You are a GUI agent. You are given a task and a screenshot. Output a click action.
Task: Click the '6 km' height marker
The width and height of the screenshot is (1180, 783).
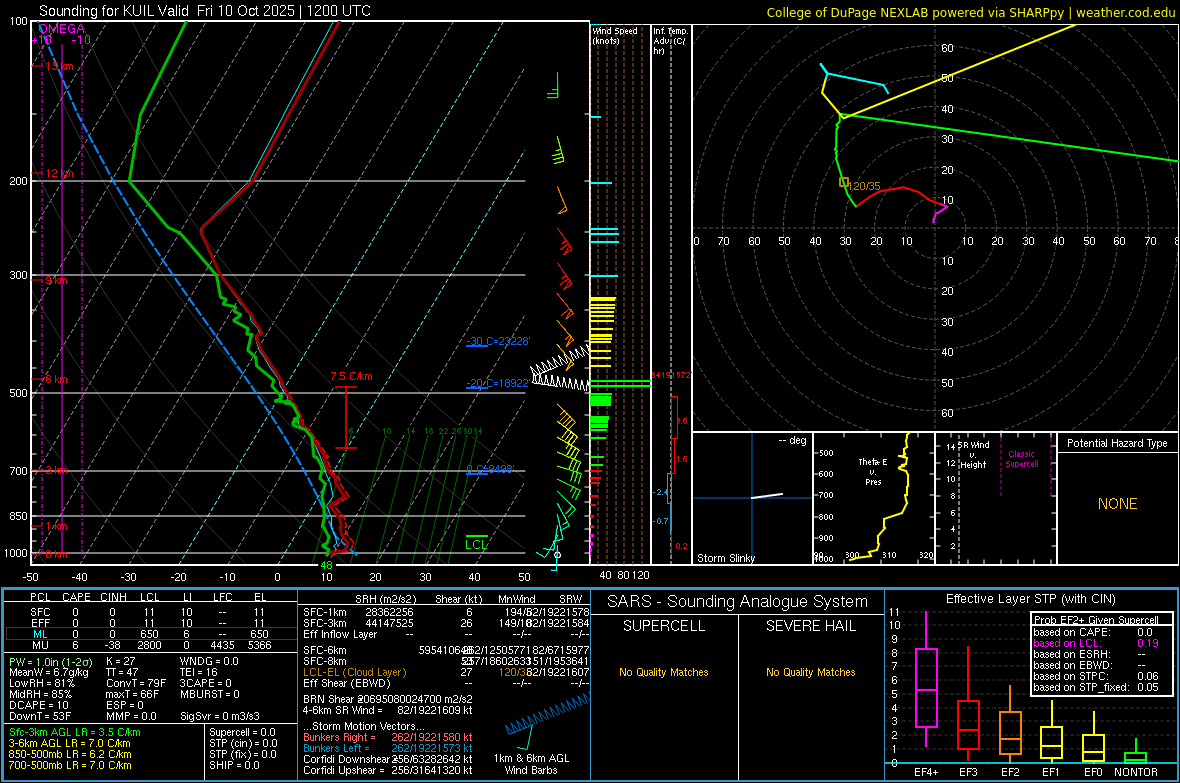pyautogui.click(x=55, y=379)
